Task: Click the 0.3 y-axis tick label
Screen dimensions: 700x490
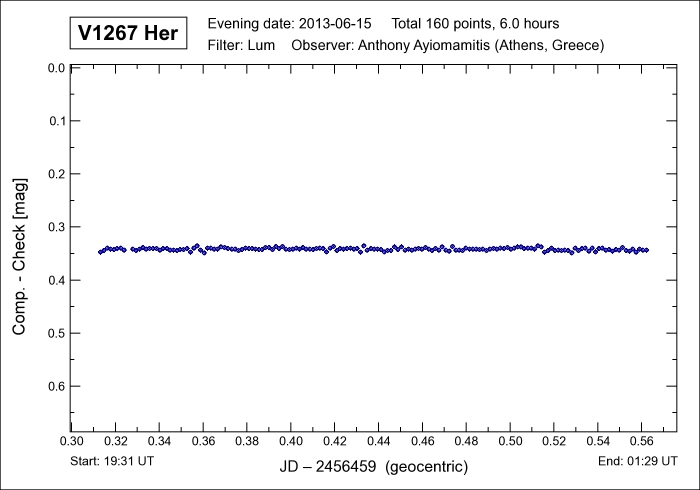Action: point(57,227)
